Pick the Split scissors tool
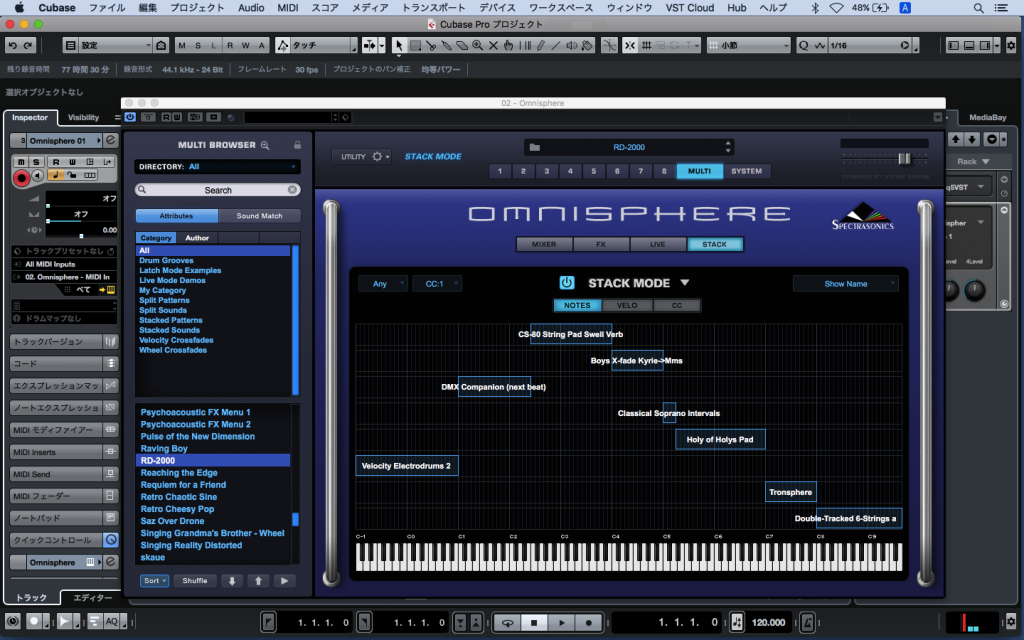1024x640 pixels. pyautogui.click(x=430, y=45)
